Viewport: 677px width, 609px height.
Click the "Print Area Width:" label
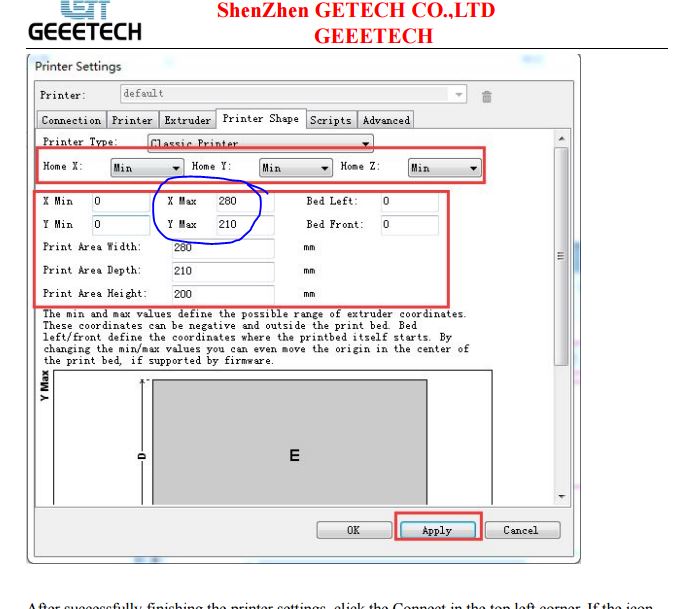click(92, 247)
